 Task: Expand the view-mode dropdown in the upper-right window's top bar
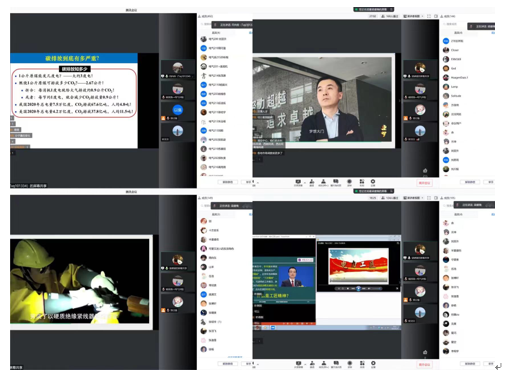tap(413, 16)
